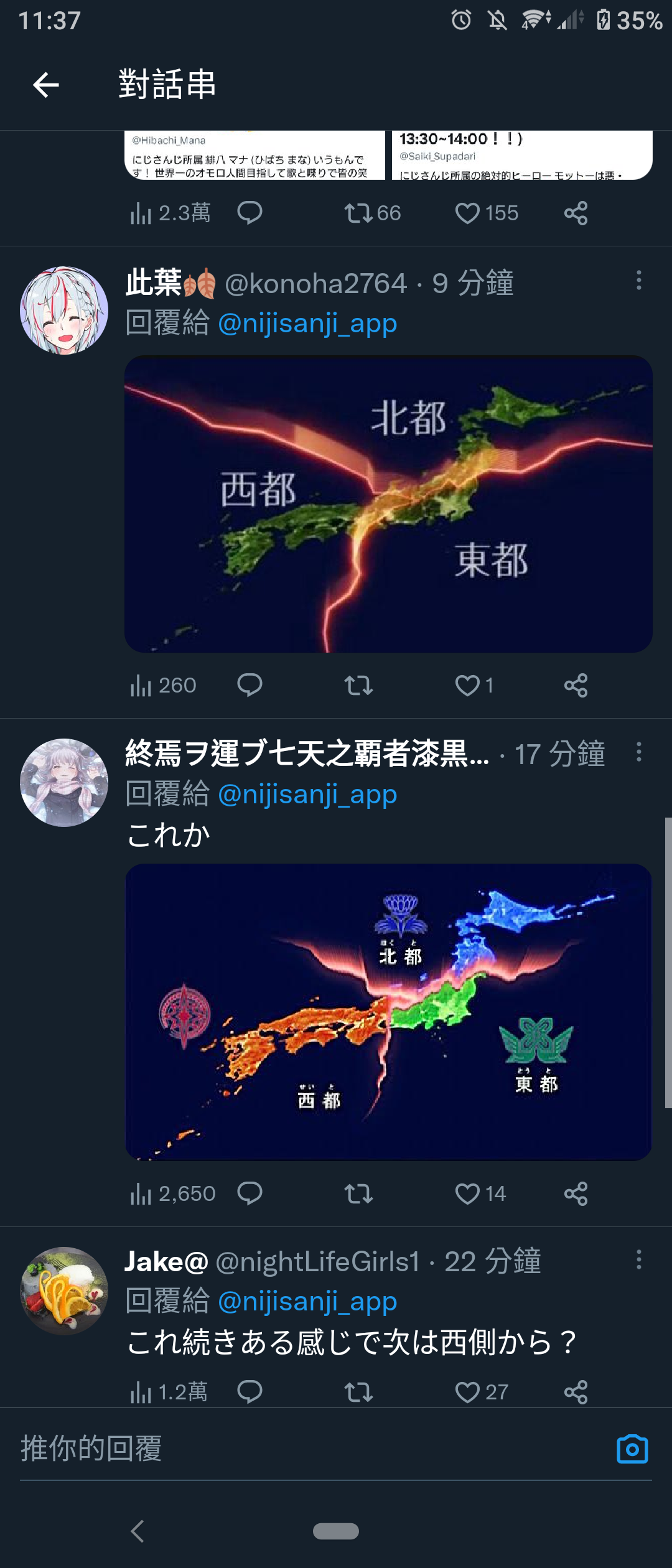Reply to the これか tweet
Viewport: 672px width, 1568px height.
250,1193
